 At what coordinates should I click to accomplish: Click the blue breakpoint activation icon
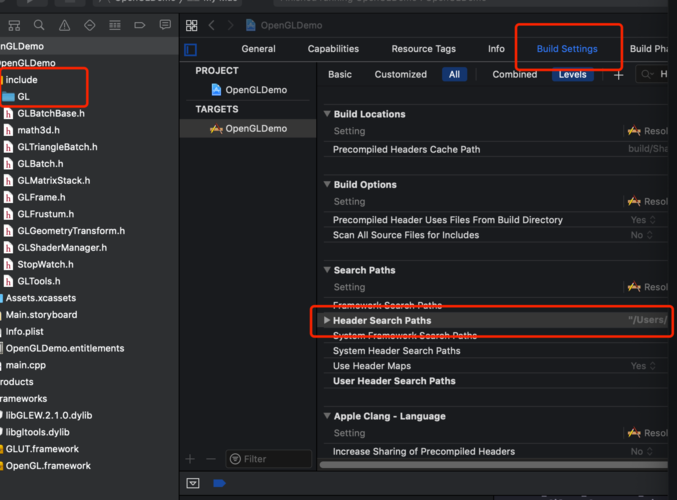(219, 483)
